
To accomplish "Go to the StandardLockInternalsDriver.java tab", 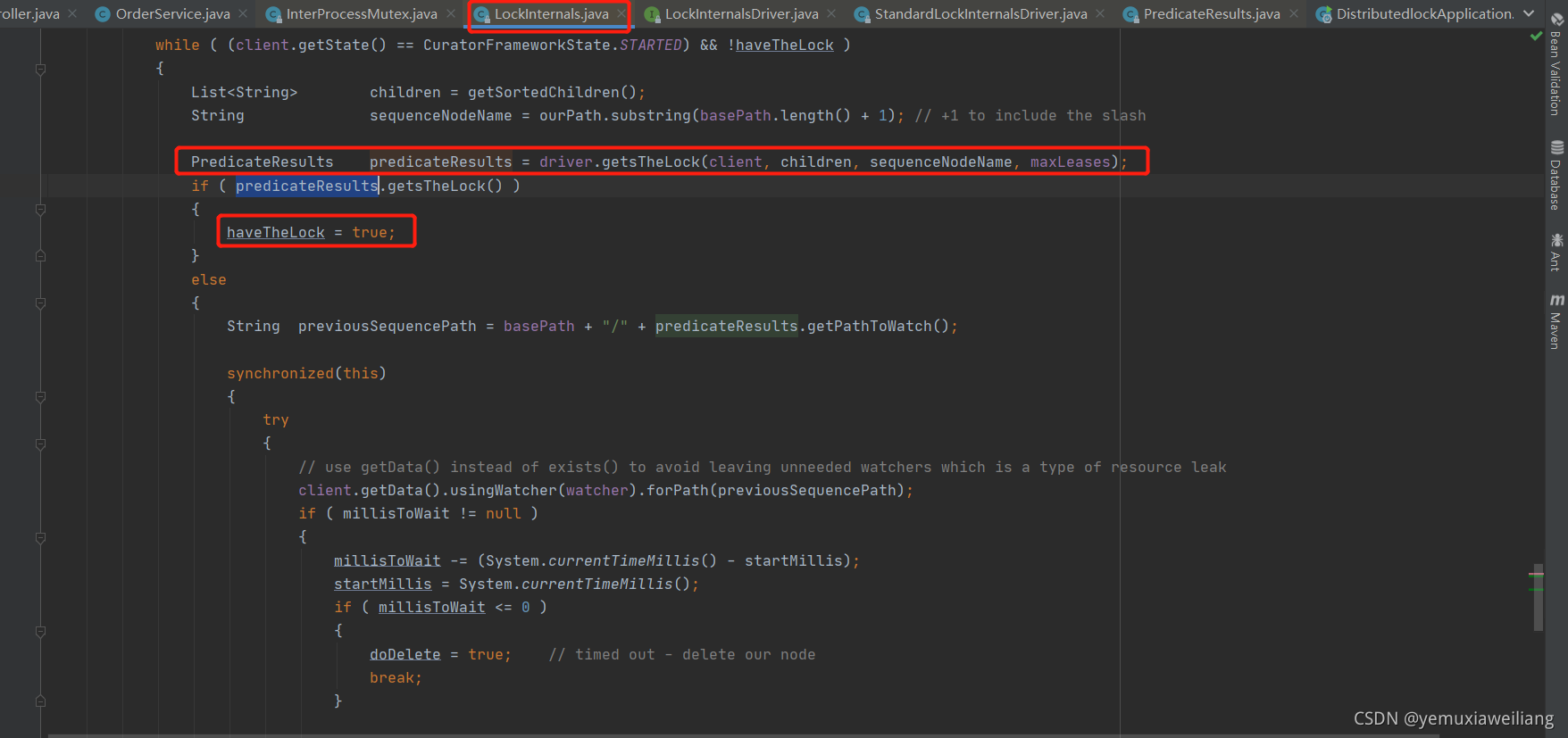I will pyautogui.click(x=980, y=14).
